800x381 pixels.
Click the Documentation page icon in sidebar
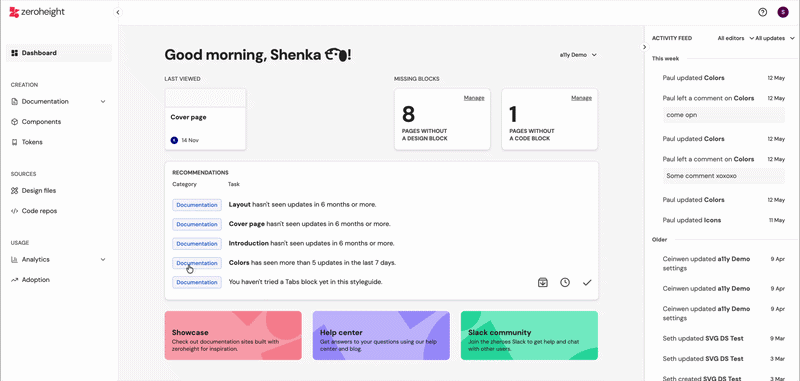tap(14, 101)
